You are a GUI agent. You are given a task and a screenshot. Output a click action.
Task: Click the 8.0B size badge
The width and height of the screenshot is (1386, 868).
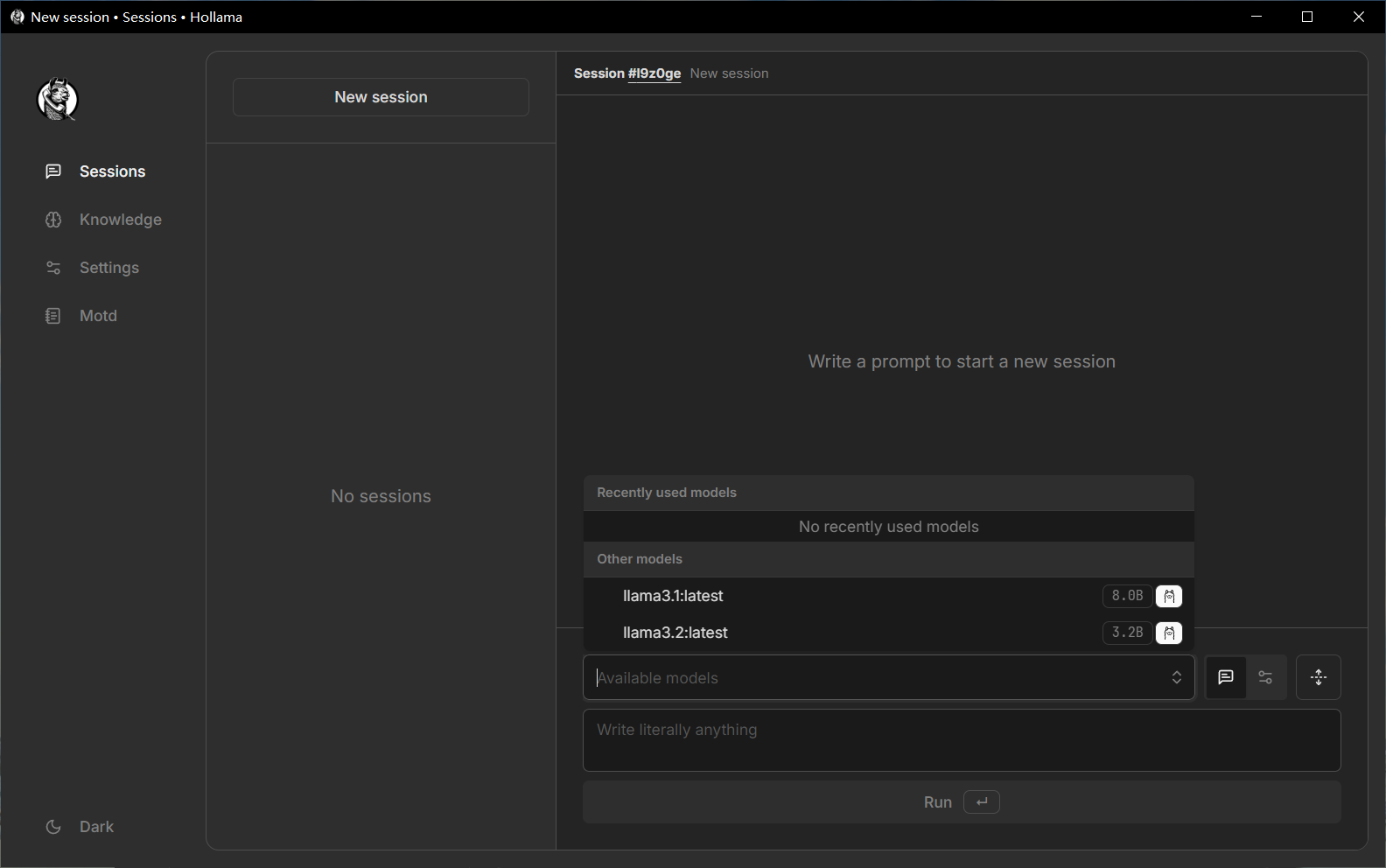(x=1127, y=596)
